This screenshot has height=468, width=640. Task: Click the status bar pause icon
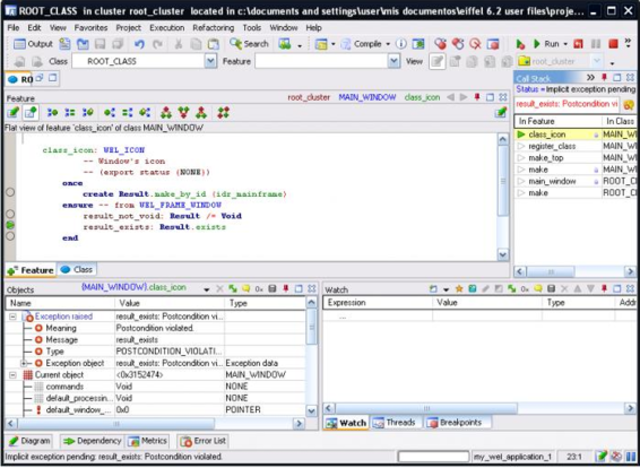click(x=630, y=456)
